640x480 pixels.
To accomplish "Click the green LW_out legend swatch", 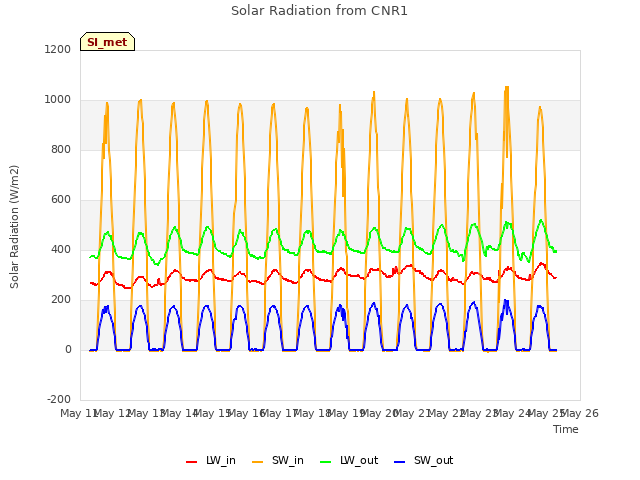I will coord(326,462).
